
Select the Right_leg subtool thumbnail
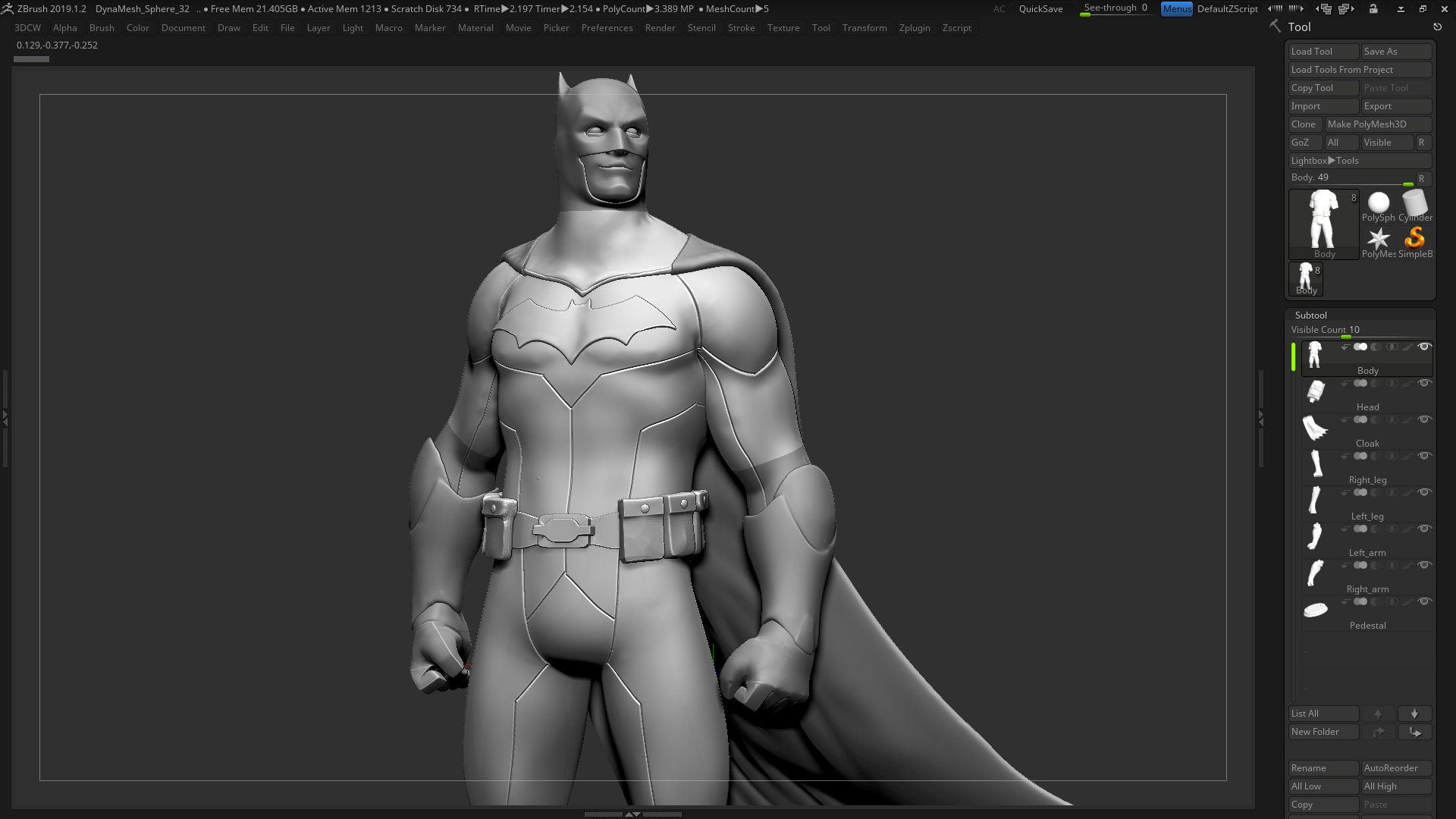point(1316,465)
